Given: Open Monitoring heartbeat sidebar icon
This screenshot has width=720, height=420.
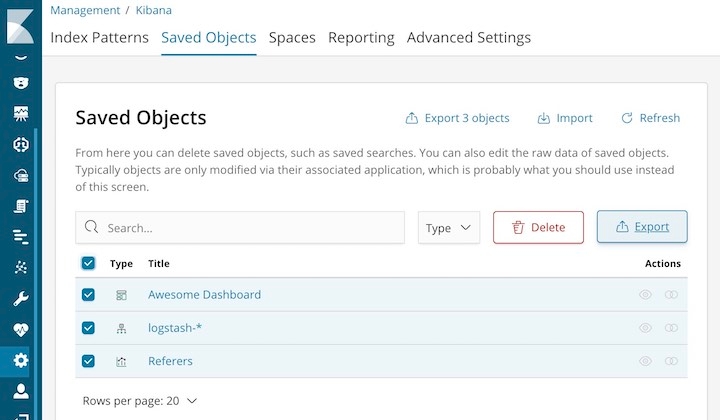Looking at the screenshot, I should 21,330.
